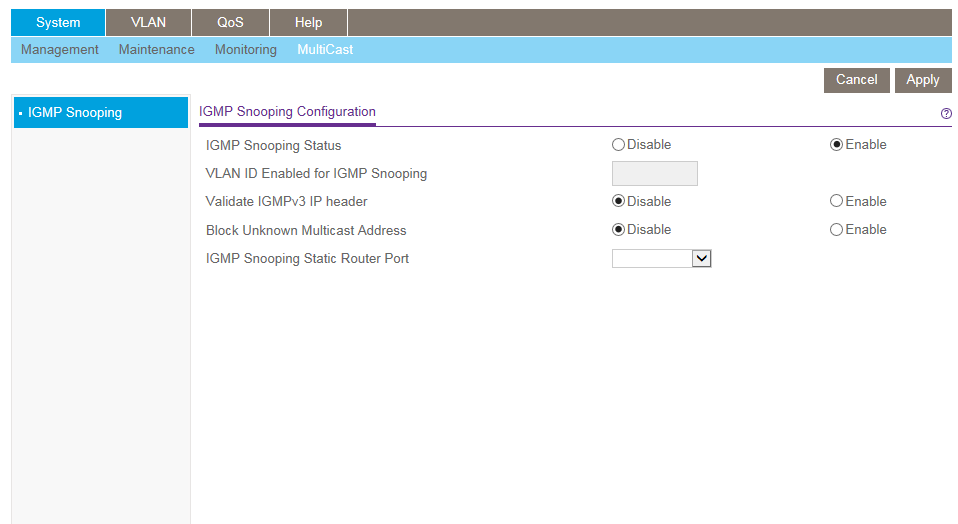Select the MultiCast submenu
Viewport: 958px width, 524px height.
[325, 50]
